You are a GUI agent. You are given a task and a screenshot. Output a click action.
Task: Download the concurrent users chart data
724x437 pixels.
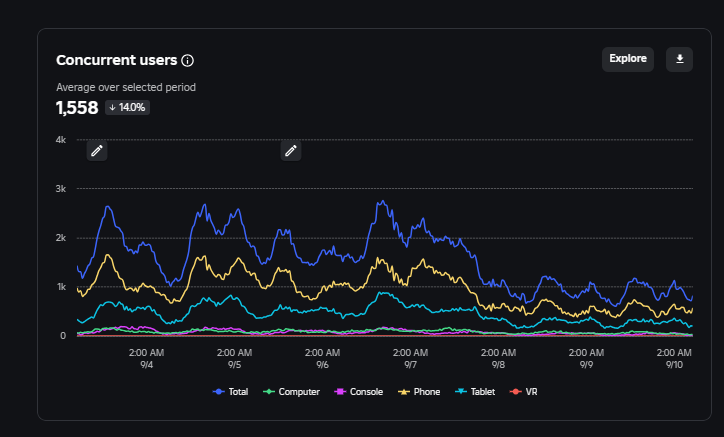click(x=679, y=59)
